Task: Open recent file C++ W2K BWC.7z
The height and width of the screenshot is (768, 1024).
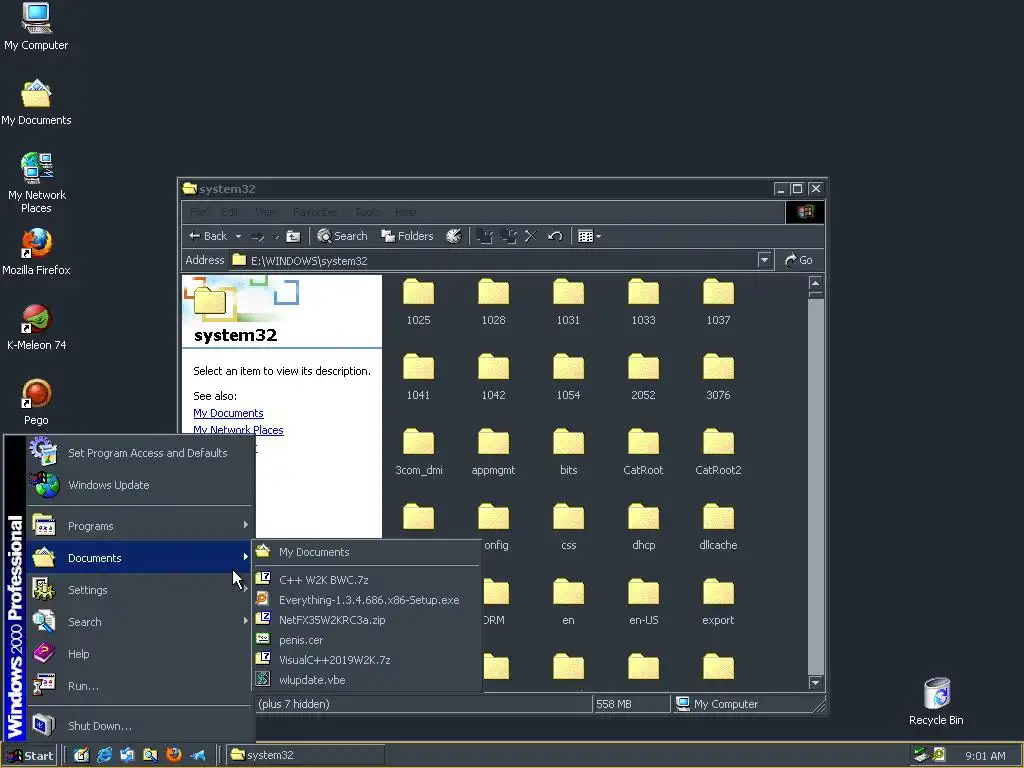Action: coord(367,580)
